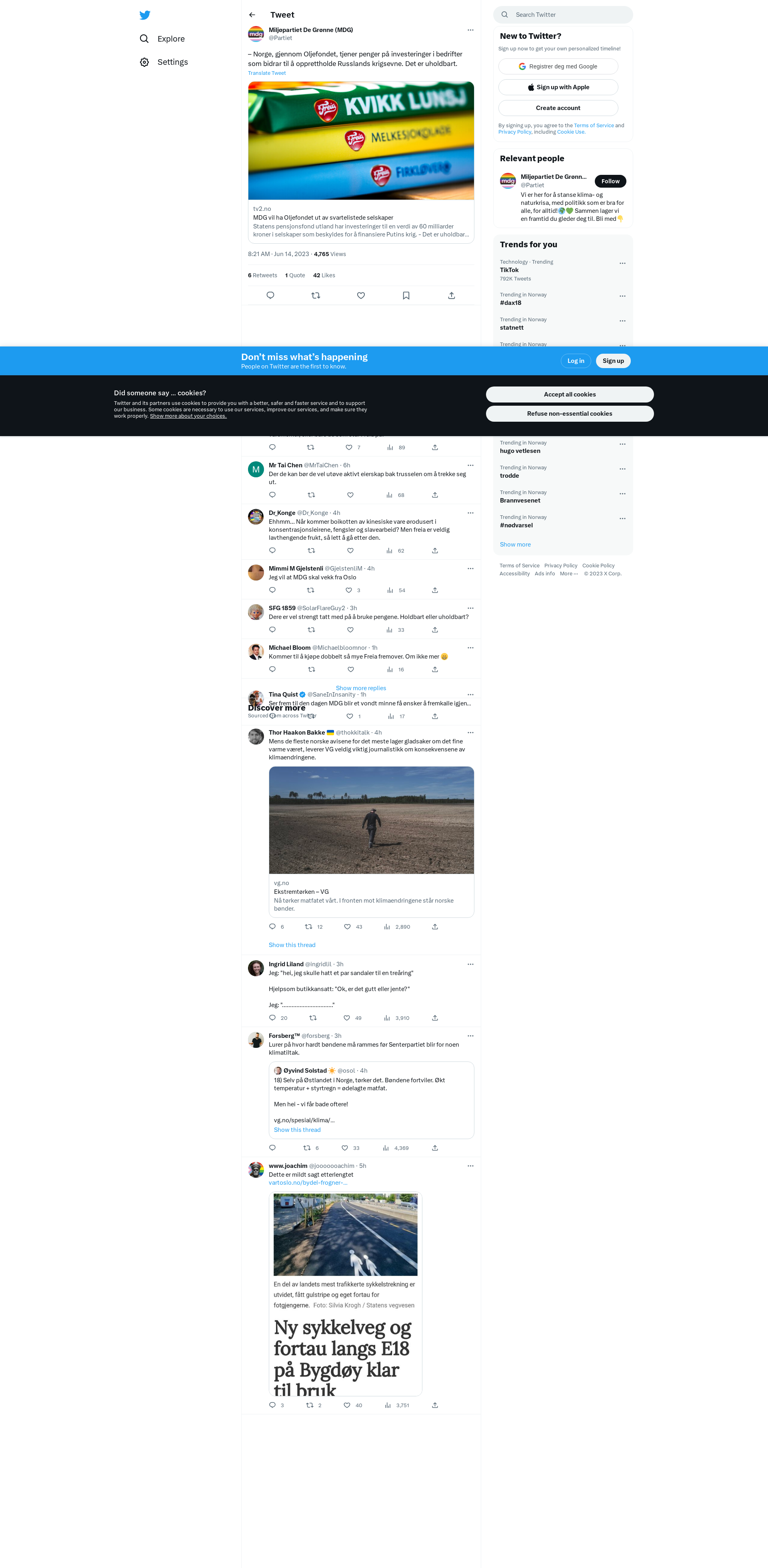The height and width of the screenshot is (1568, 768).
Task: Open the Kvikk Lunsj article image
Action: pyautogui.click(x=361, y=140)
